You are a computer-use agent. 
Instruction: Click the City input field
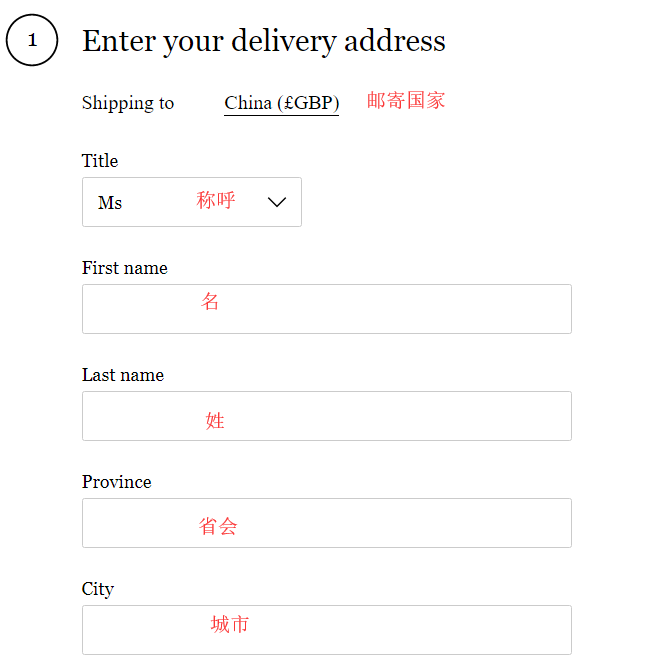pos(326,630)
